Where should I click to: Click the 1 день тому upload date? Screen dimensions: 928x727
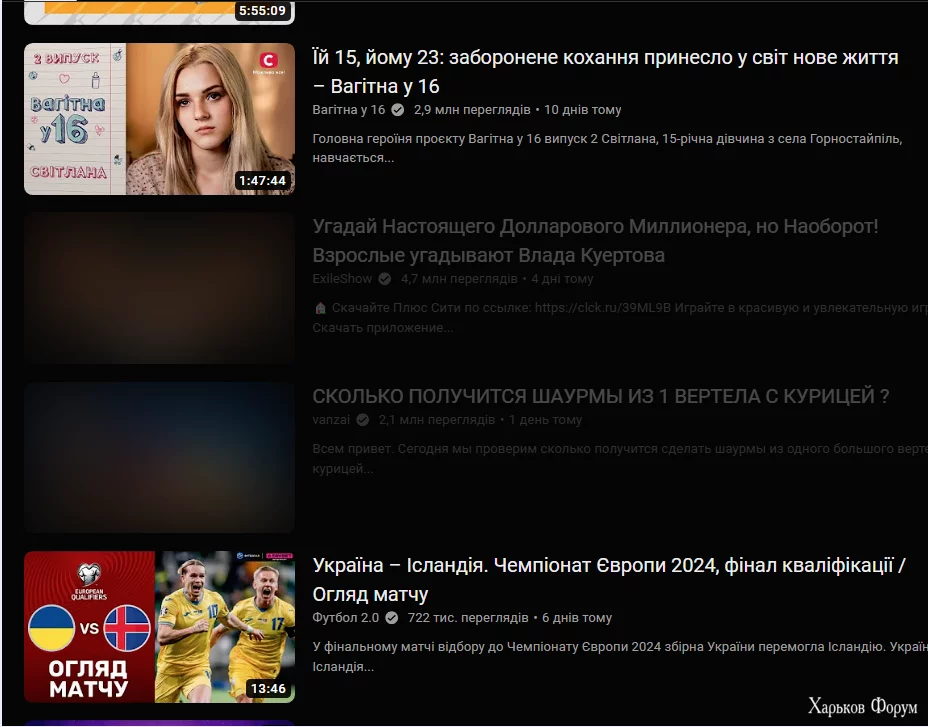(x=545, y=420)
